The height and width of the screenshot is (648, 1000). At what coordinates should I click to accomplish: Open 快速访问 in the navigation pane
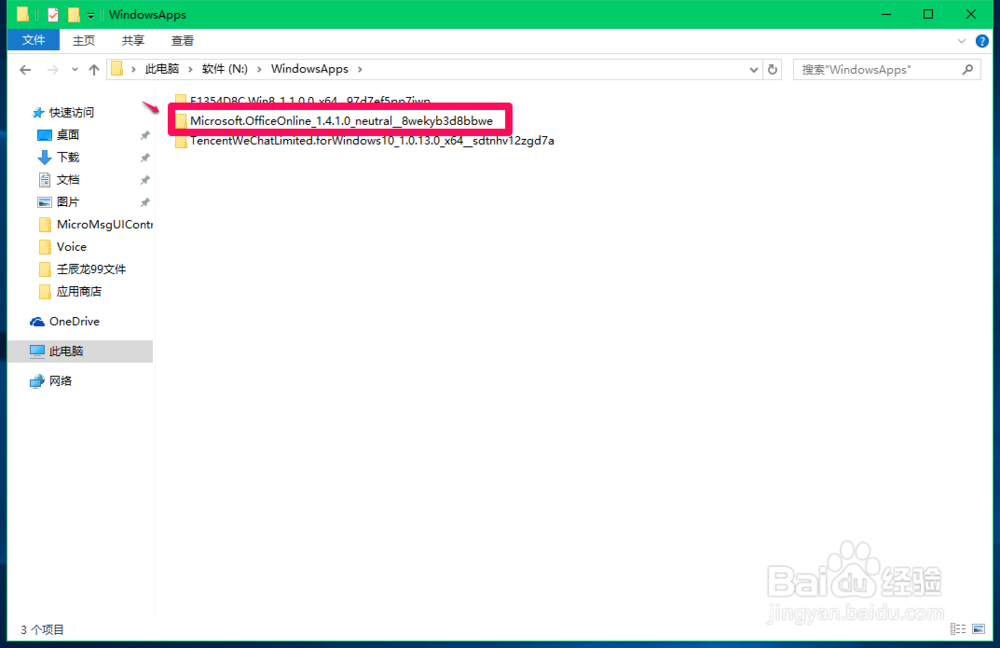pyautogui.click(x=71, y=112)
